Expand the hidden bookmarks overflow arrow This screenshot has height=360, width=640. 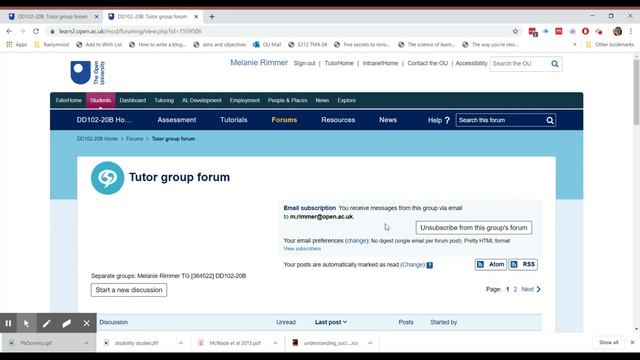coord(575,44)
